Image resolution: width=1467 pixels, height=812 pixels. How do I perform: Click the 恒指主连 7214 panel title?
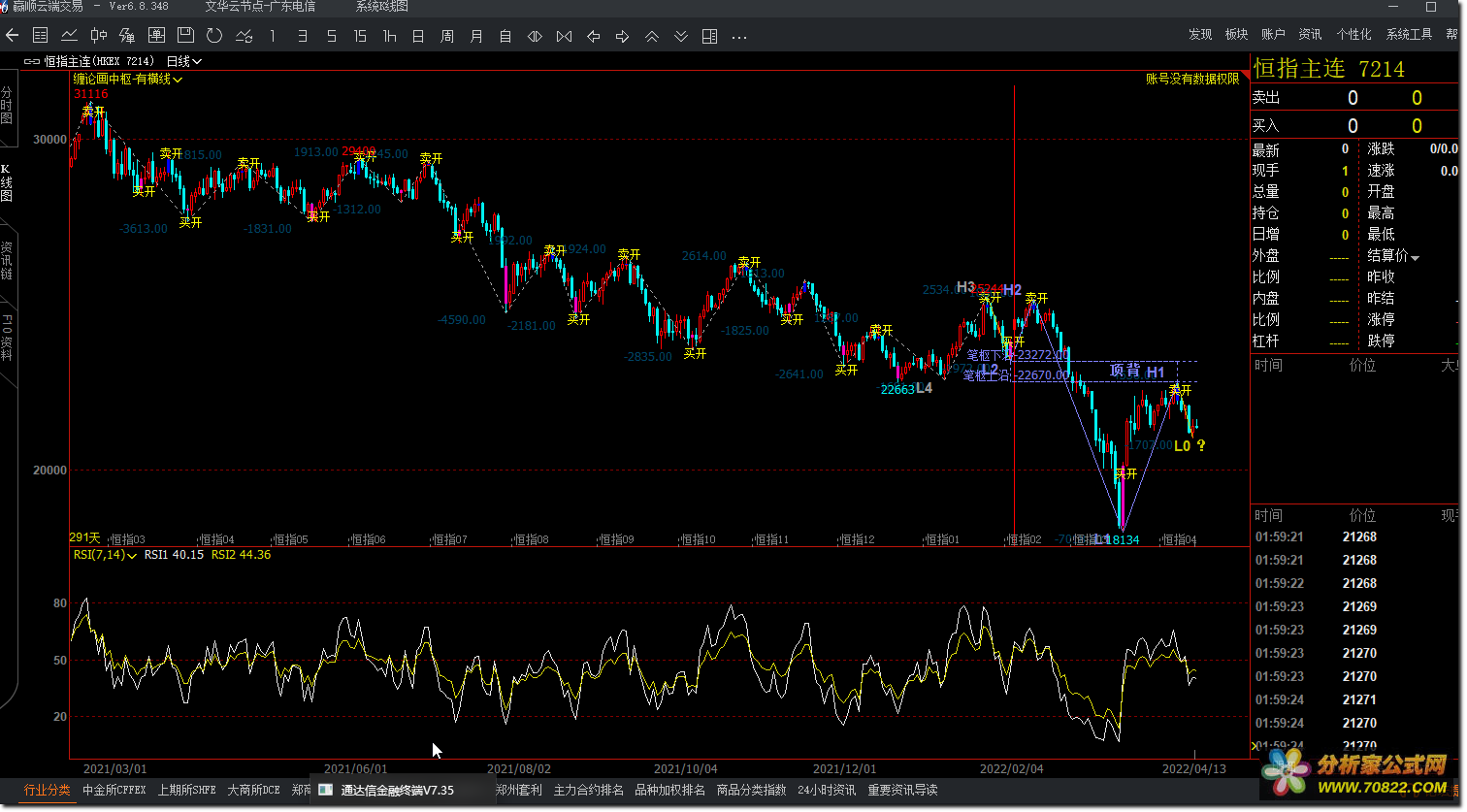tap(1329, 69)
